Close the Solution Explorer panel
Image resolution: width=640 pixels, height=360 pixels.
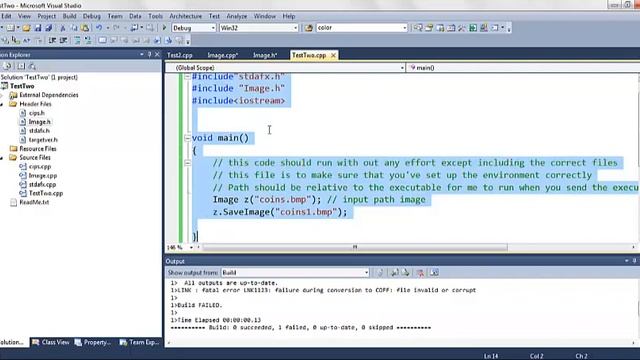pyautogui.click(x=157, y=54)
